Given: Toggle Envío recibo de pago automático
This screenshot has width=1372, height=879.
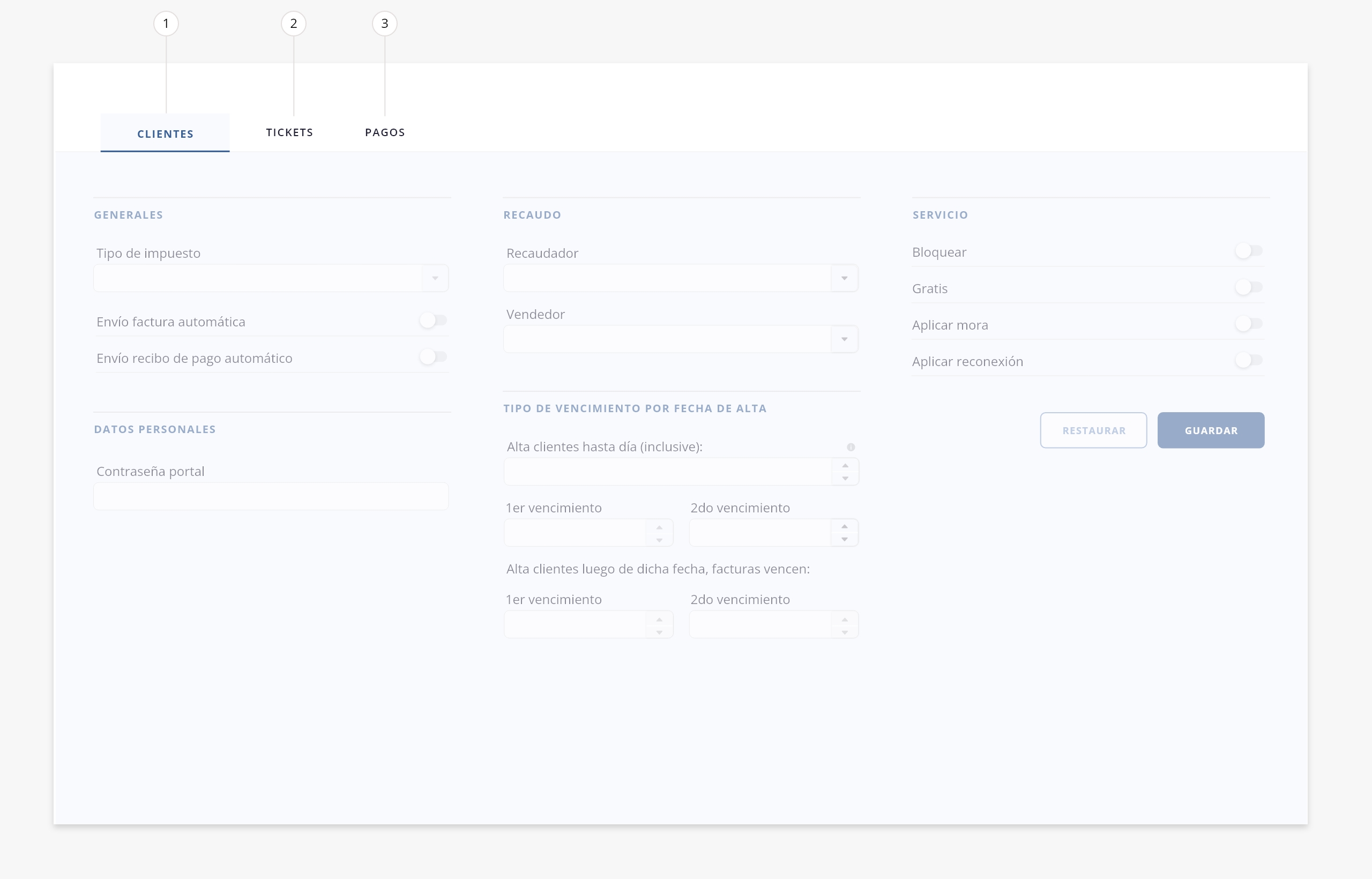Looking at the screenshot, I should (433, 357).
